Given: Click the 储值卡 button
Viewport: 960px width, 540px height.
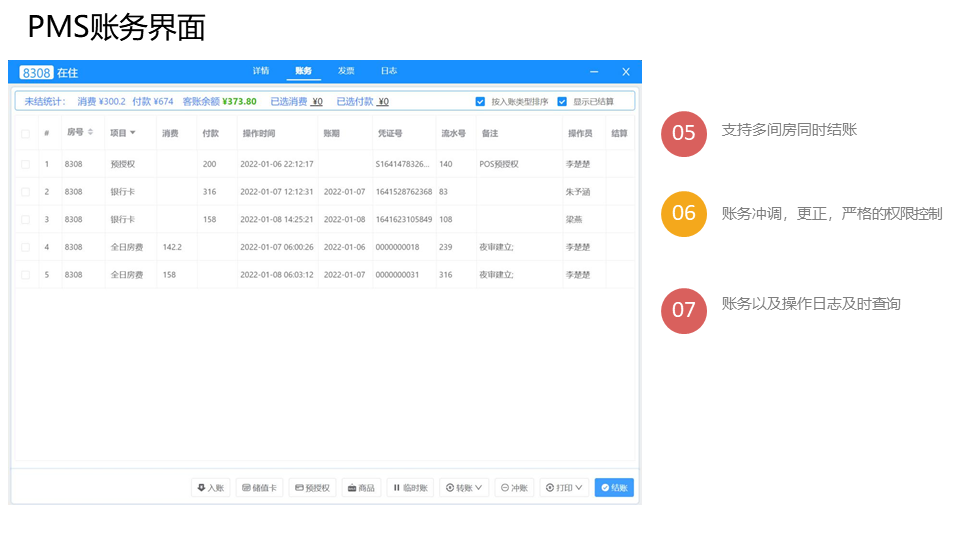Looking at the screenshot, I should coord(260,488).
